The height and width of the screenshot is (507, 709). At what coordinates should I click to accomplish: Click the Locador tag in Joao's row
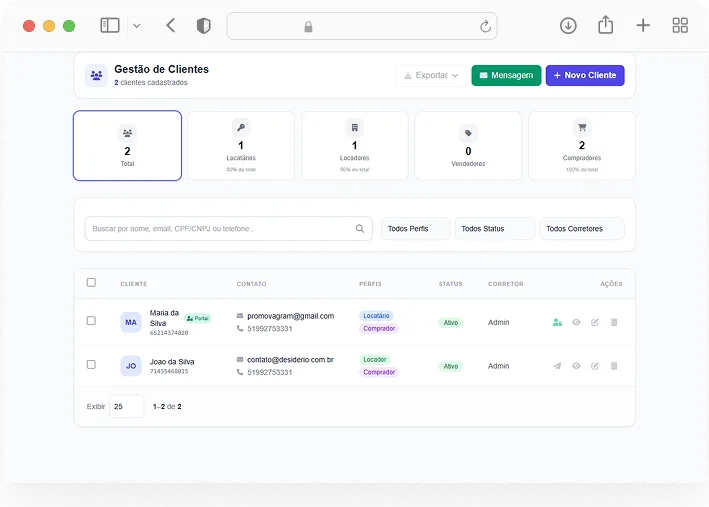375,360
